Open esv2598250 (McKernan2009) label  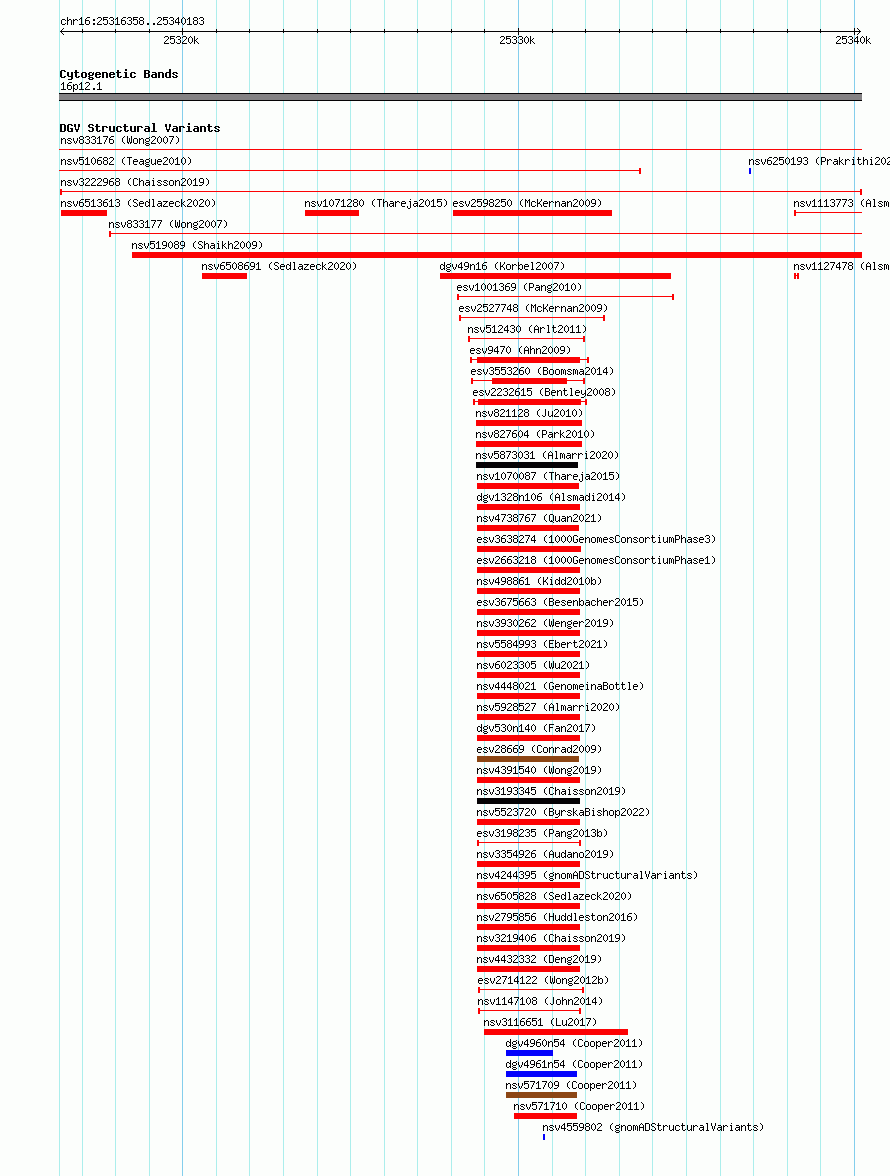coord(527,203)
